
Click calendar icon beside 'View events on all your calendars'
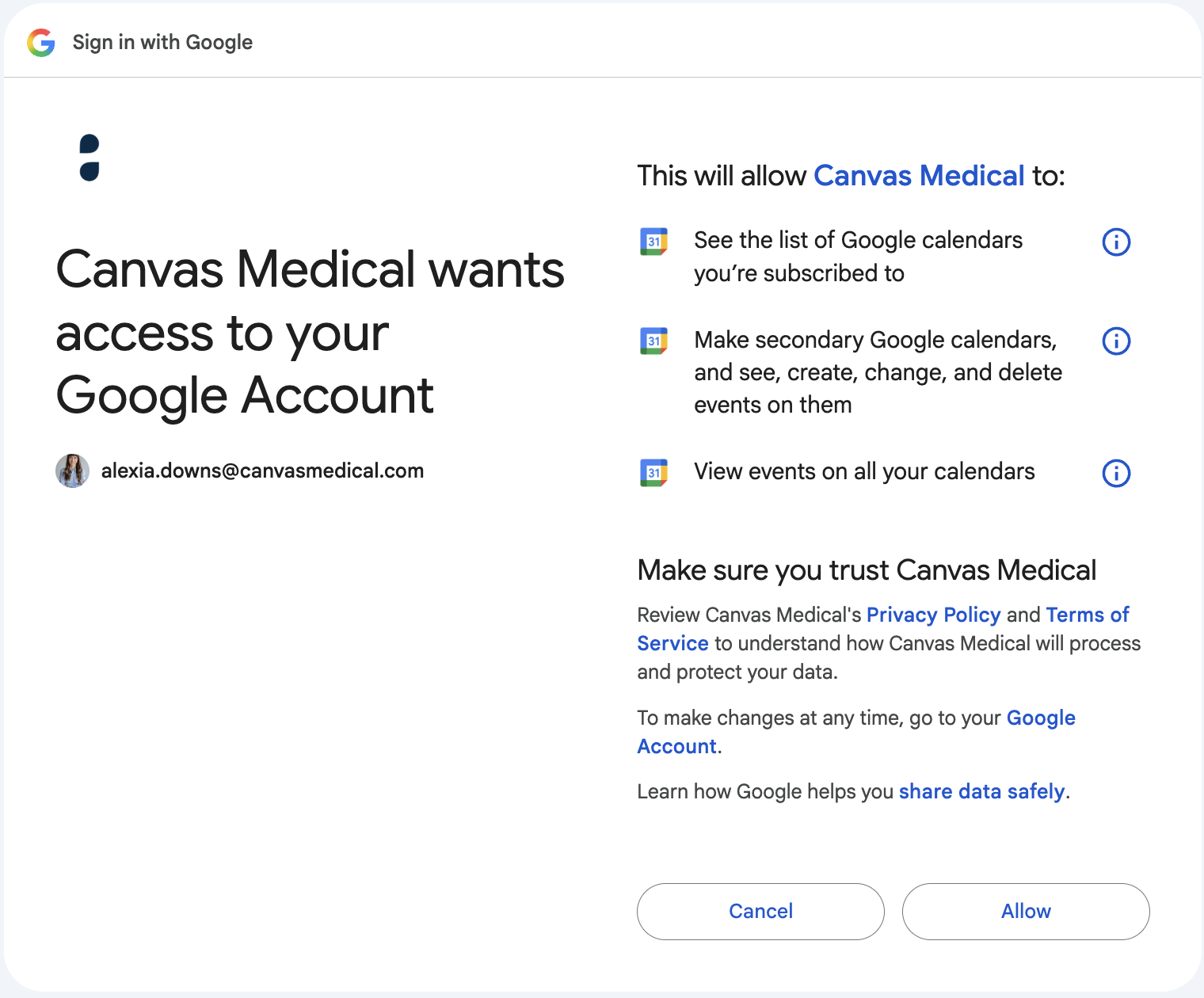653,473
